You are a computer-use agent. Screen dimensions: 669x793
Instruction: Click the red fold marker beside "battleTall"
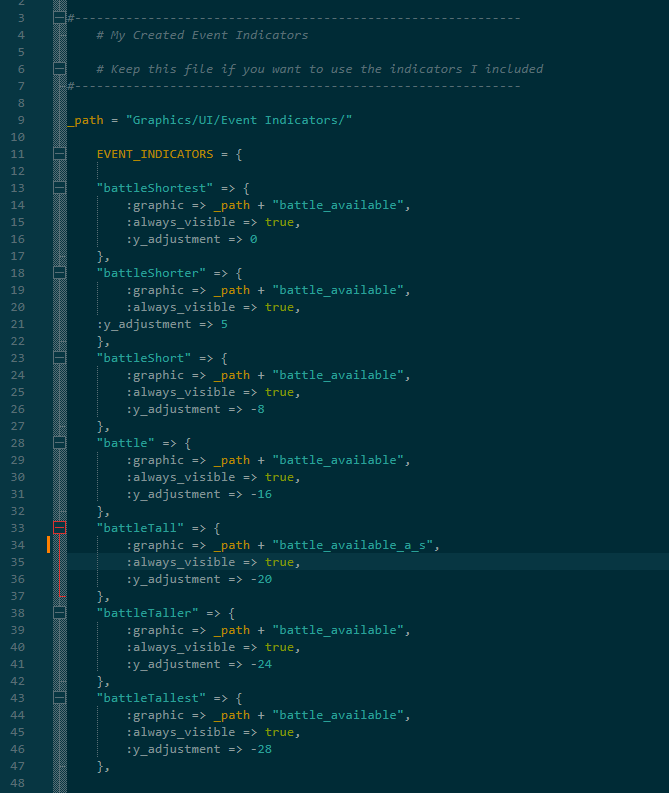[60, 528]
